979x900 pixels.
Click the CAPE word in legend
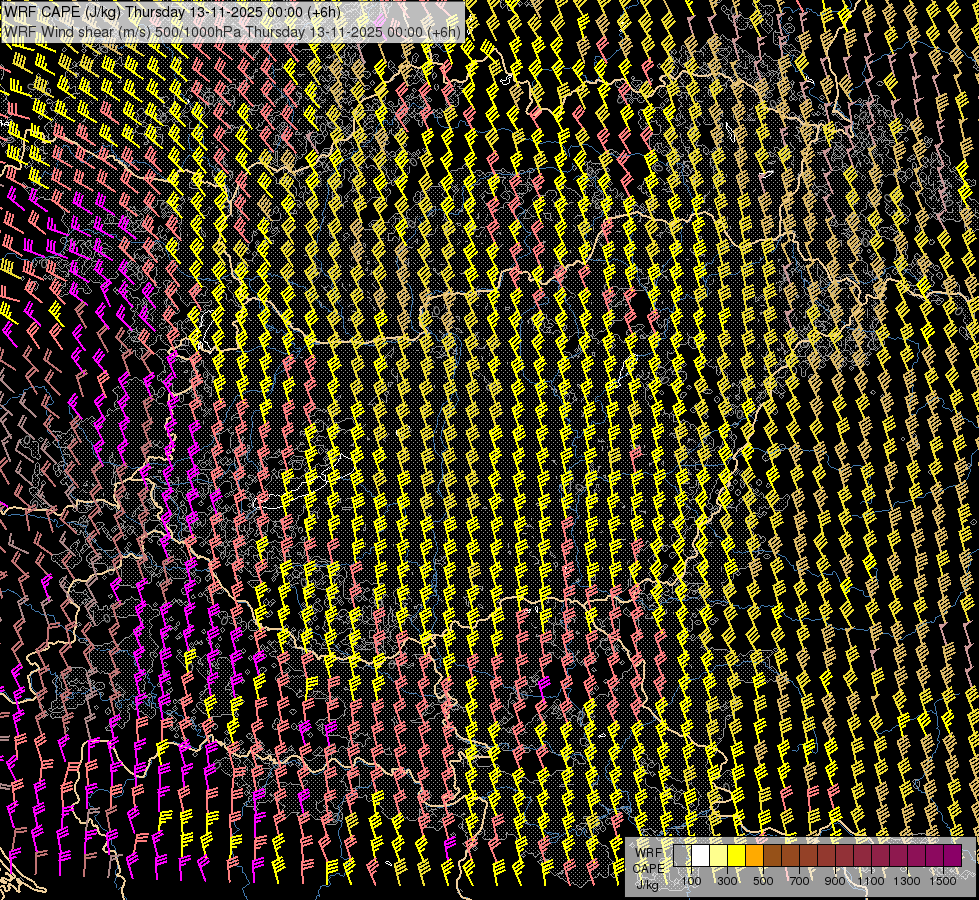point(649,868)
